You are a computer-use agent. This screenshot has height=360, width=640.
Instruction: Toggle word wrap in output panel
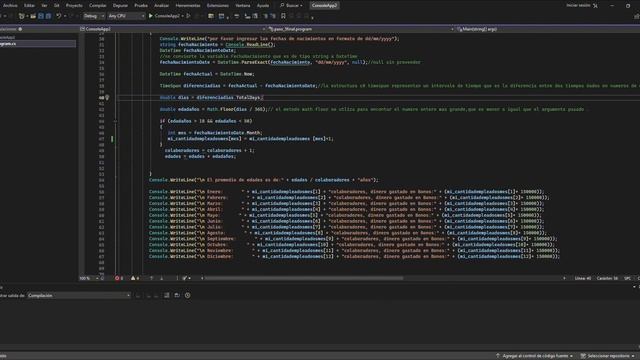[177, 296]
